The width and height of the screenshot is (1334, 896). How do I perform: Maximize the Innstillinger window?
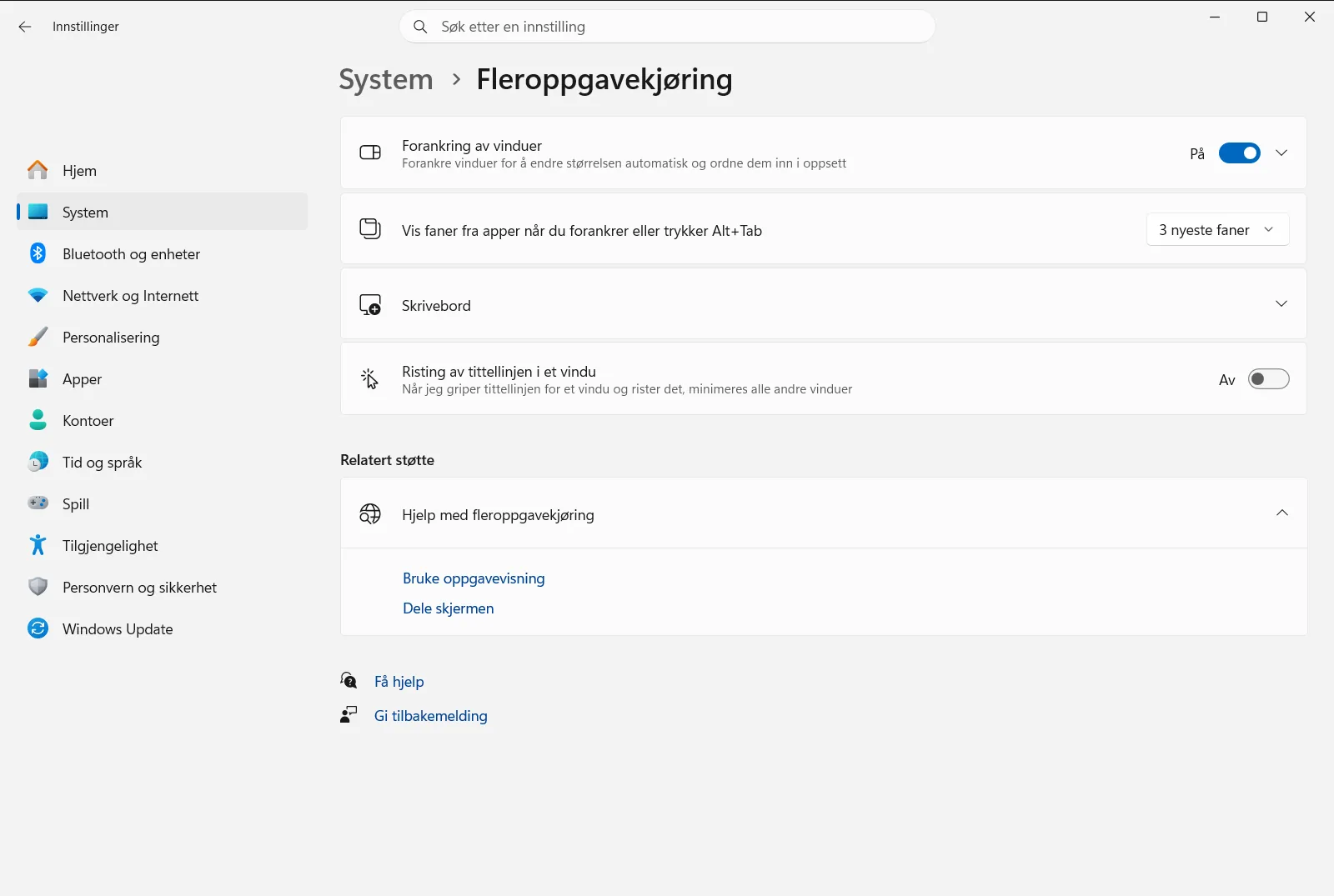[x=1262, y=17]
